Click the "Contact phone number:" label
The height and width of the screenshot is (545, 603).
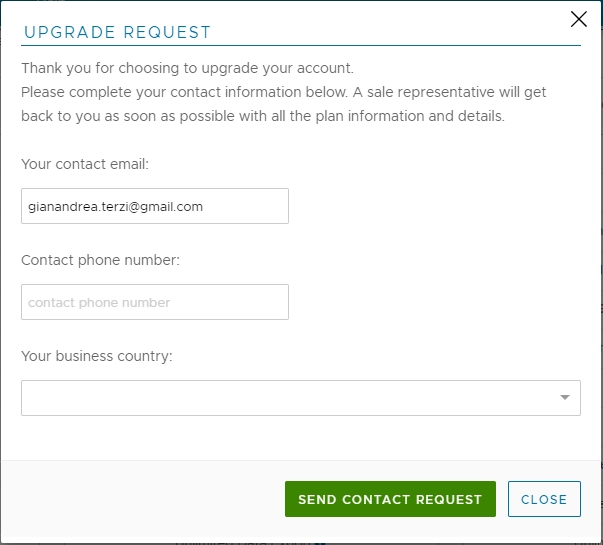tap(100, 260)
